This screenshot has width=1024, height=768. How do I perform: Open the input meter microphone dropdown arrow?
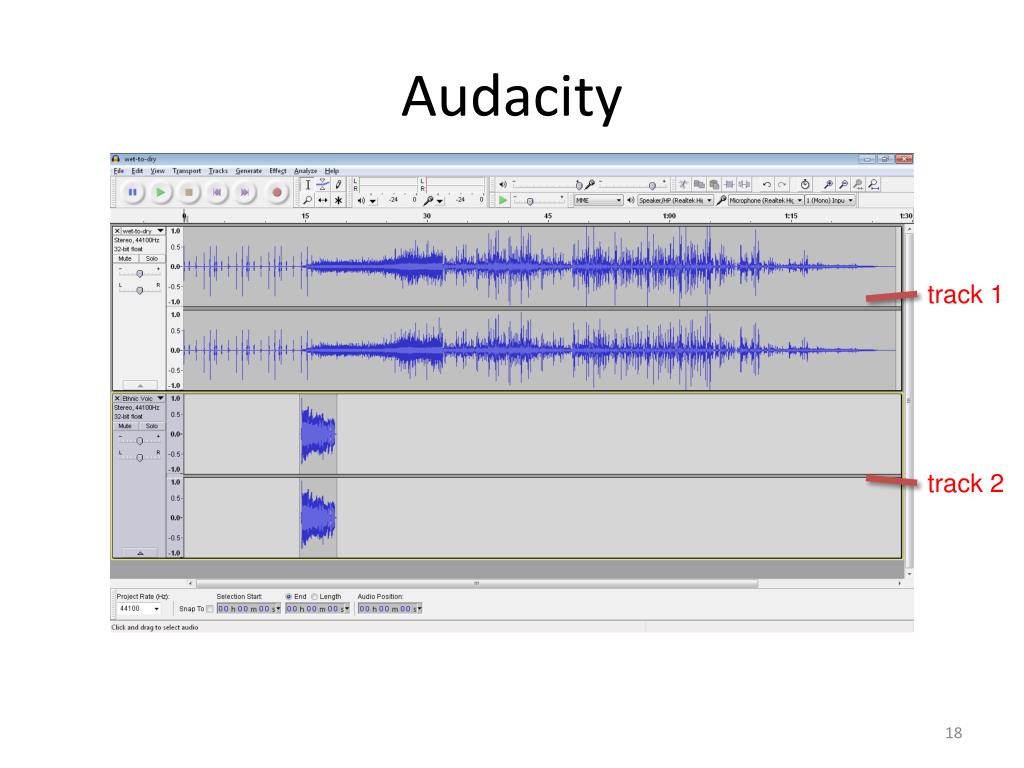(x=440, y=201)
